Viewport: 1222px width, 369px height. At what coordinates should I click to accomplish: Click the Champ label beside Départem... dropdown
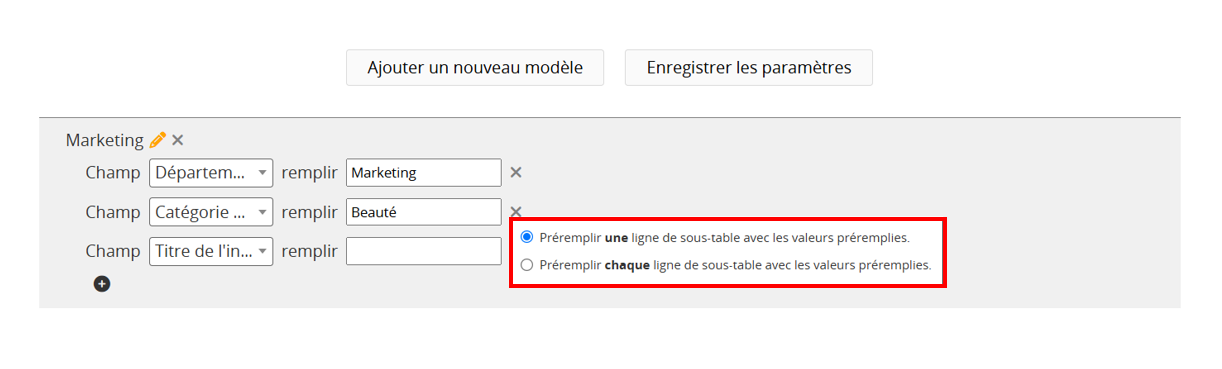point(113,173)
